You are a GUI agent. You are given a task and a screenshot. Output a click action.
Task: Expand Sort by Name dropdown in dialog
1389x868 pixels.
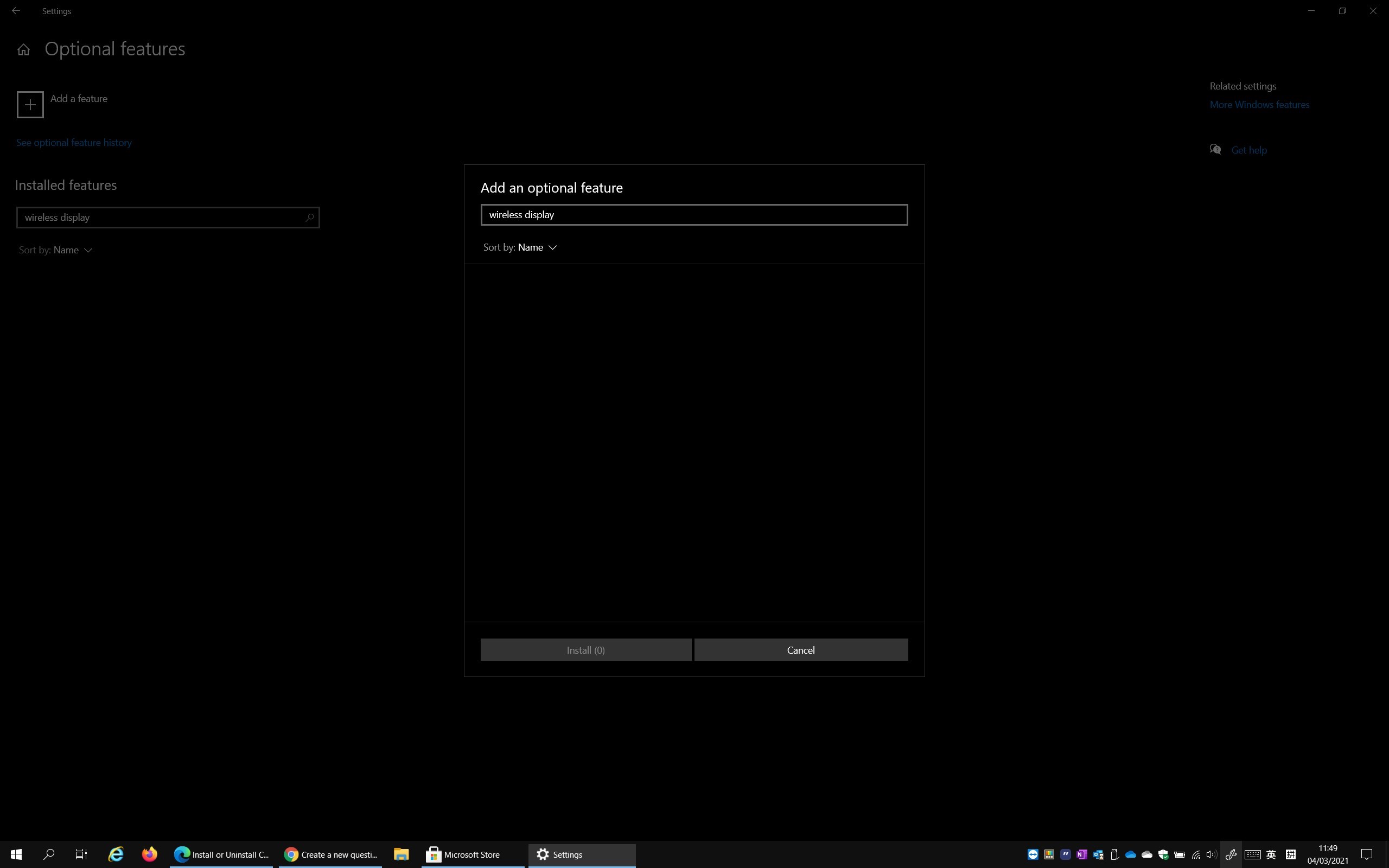[x=520, y=247]
